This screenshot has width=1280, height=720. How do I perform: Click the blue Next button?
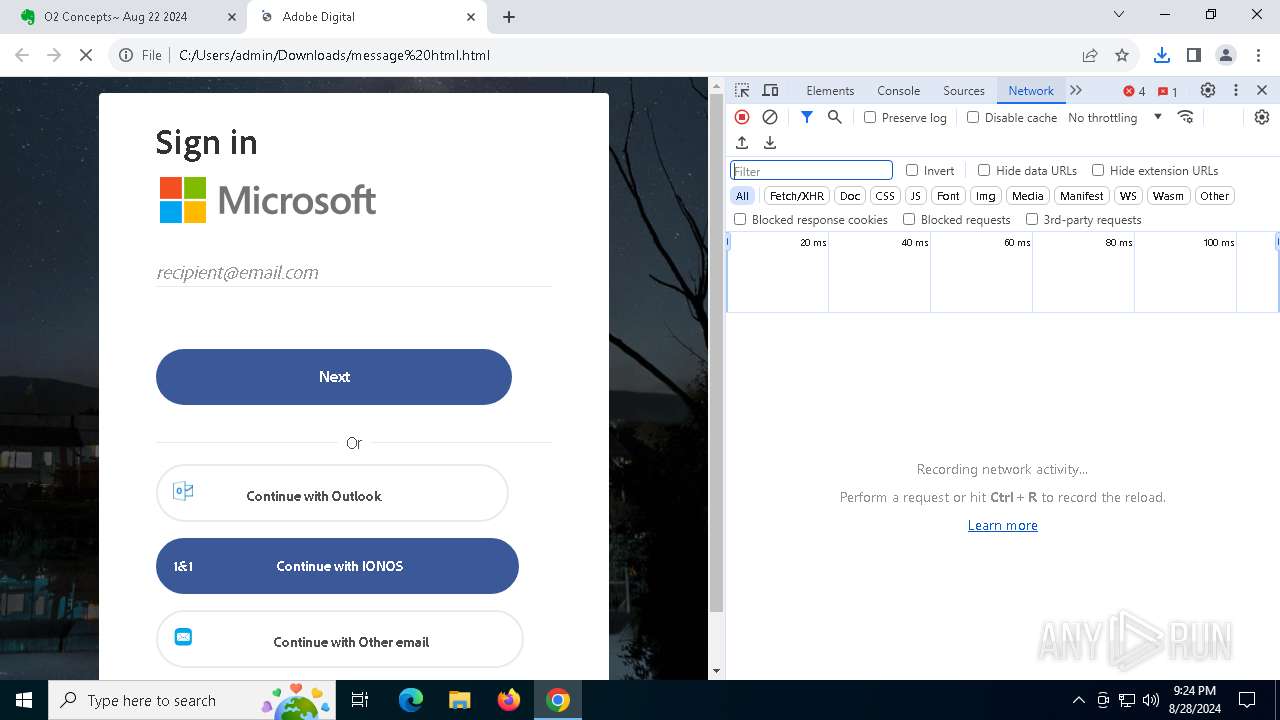point(334,377)
